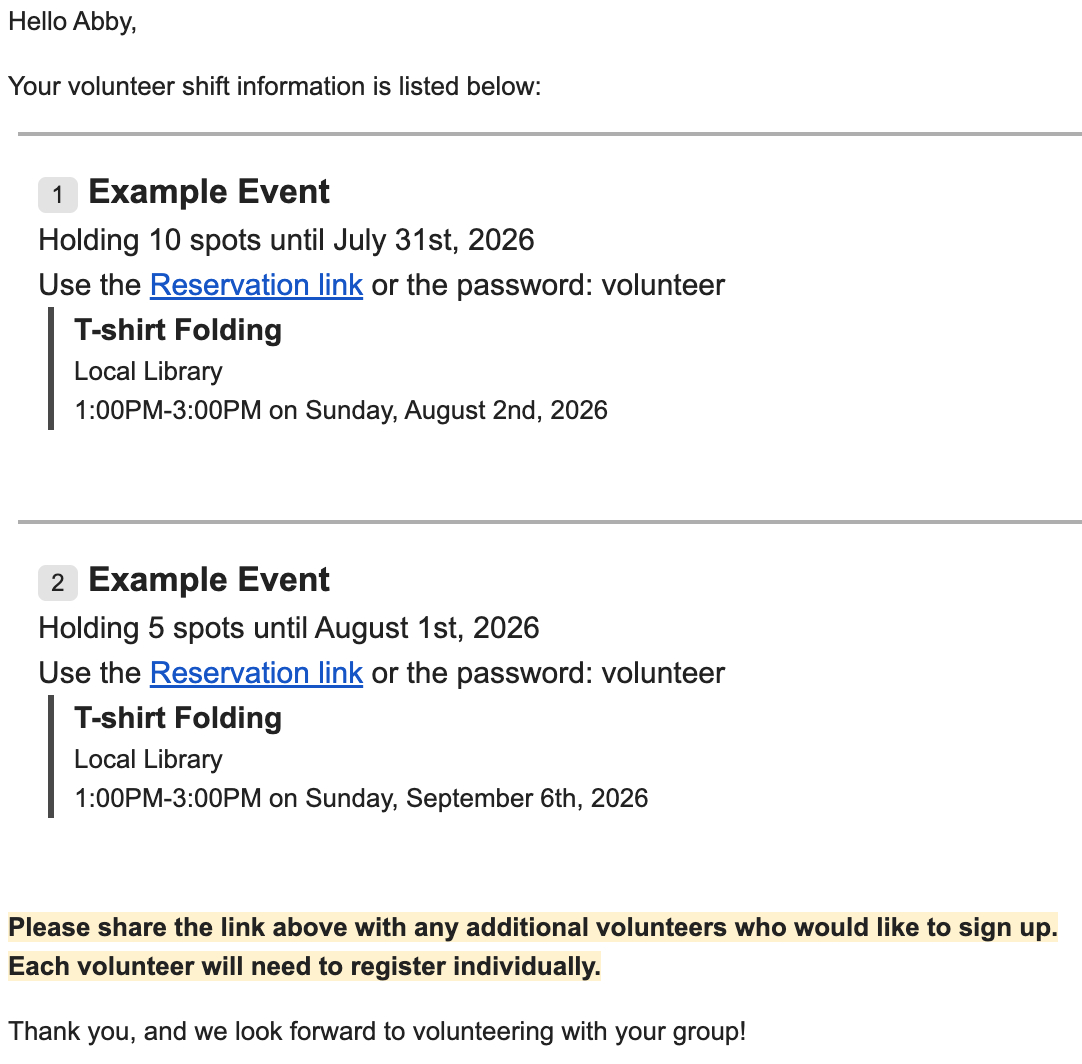The width and height of the screenshot is (1082, 1064).
Task: Click the second T-shirt Folding shift title
Action: pos(178,718)
